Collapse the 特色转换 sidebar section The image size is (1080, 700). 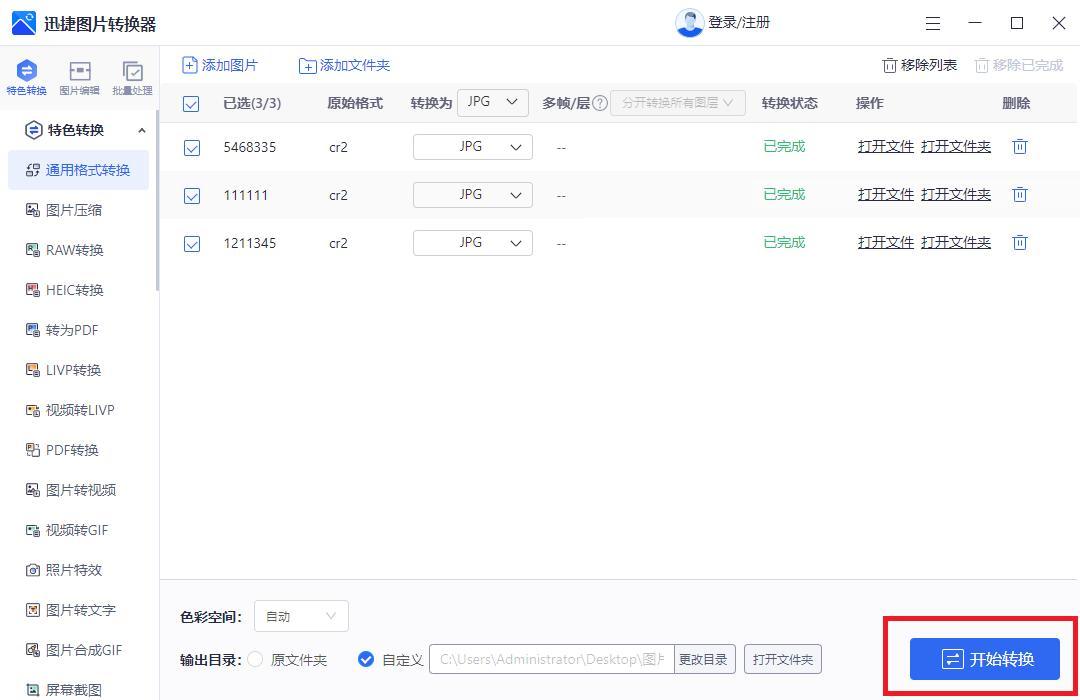[141, 130]
